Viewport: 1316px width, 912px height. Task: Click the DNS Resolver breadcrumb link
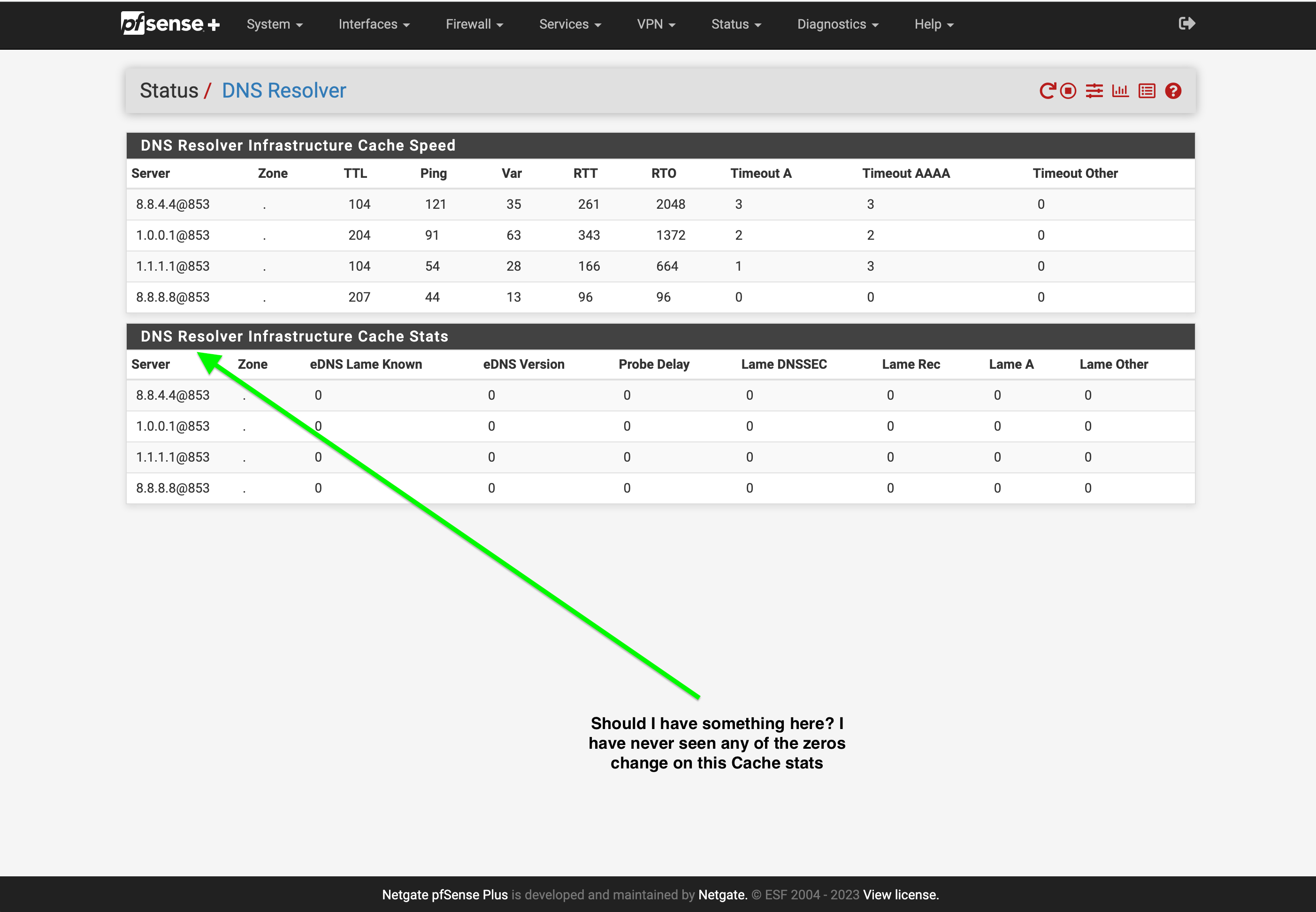(x=283, y=90)
